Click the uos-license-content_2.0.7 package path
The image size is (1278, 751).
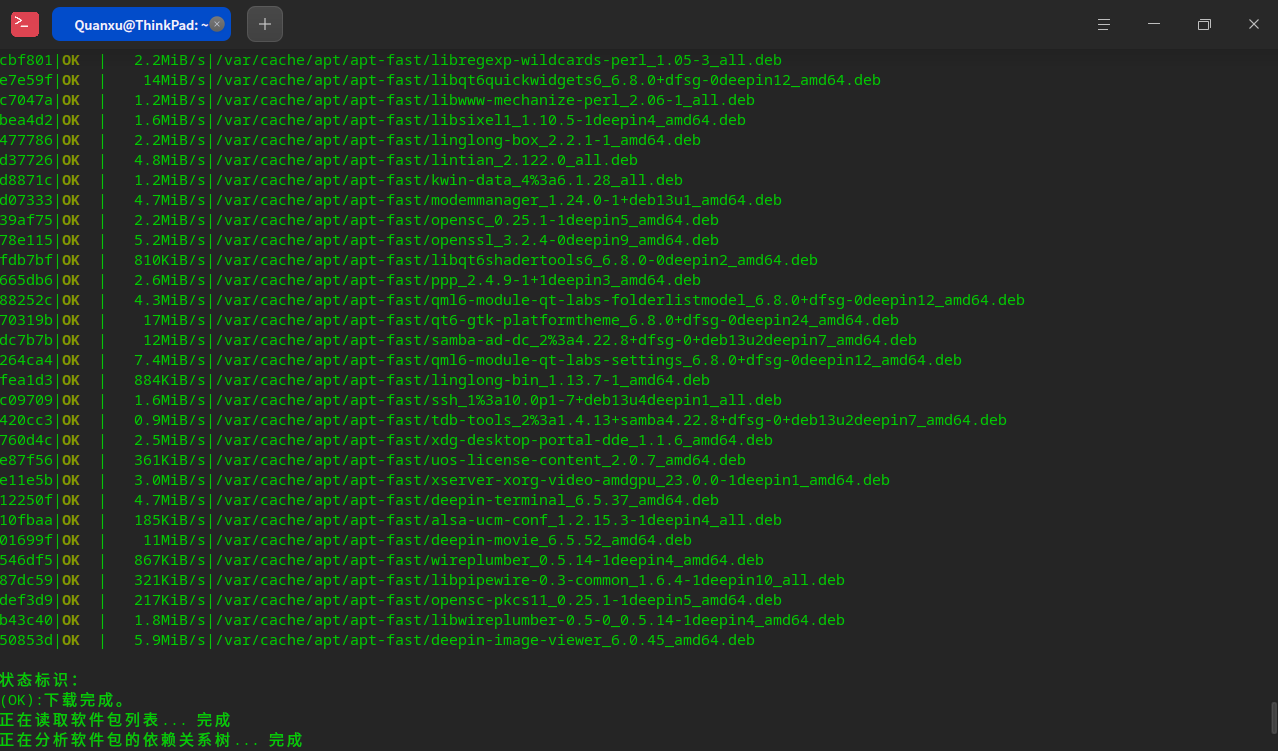pos(481,460)
